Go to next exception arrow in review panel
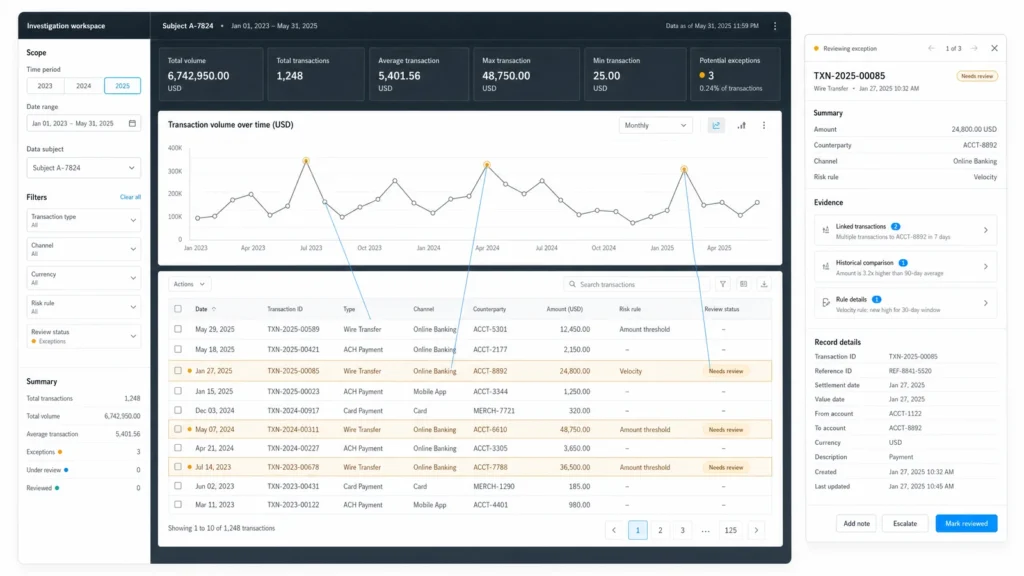Screen dimensions: 1024x576 974,48
